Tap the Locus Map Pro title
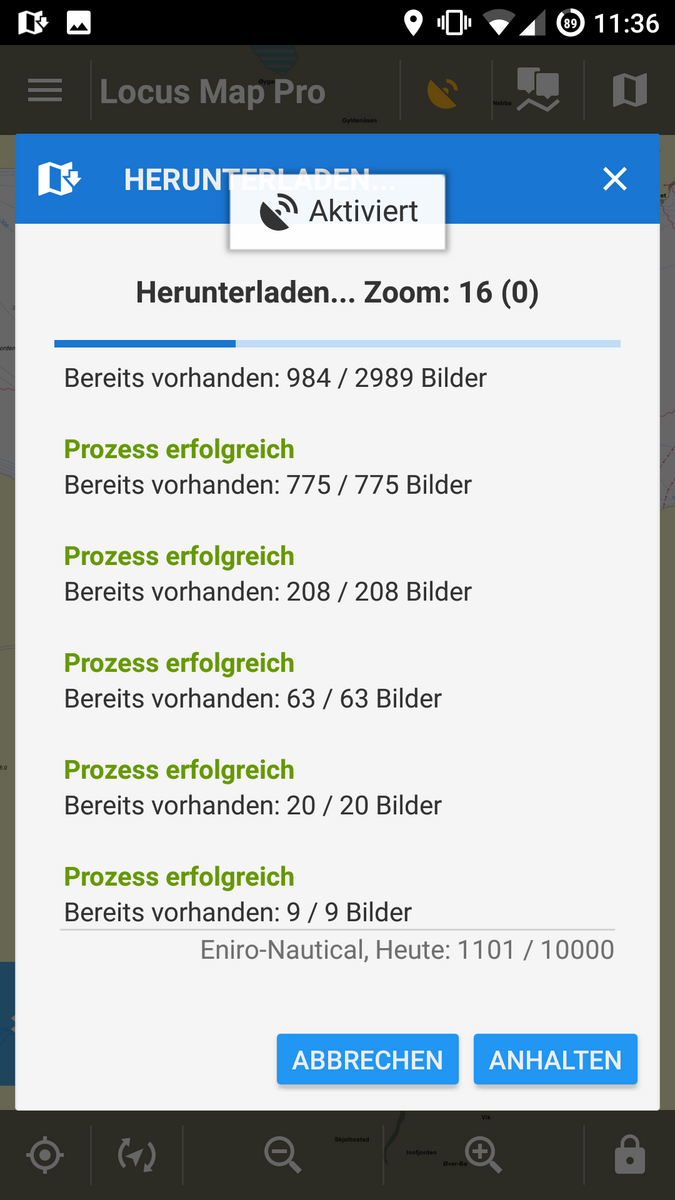The width and height of the screenshot is (675, 1200). tap(212, 92)
